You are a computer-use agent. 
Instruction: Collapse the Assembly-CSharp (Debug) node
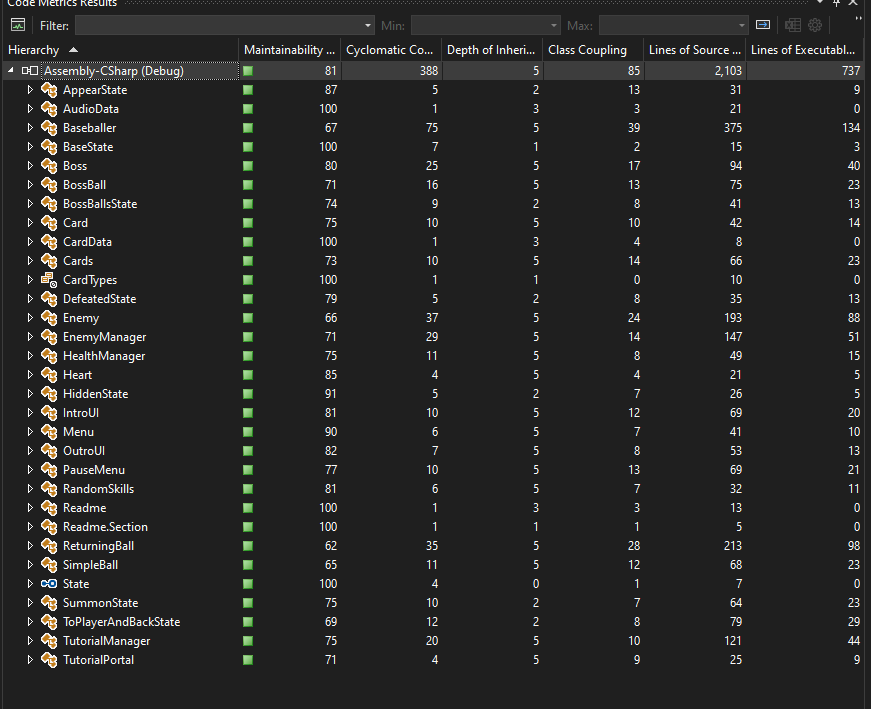11,71
